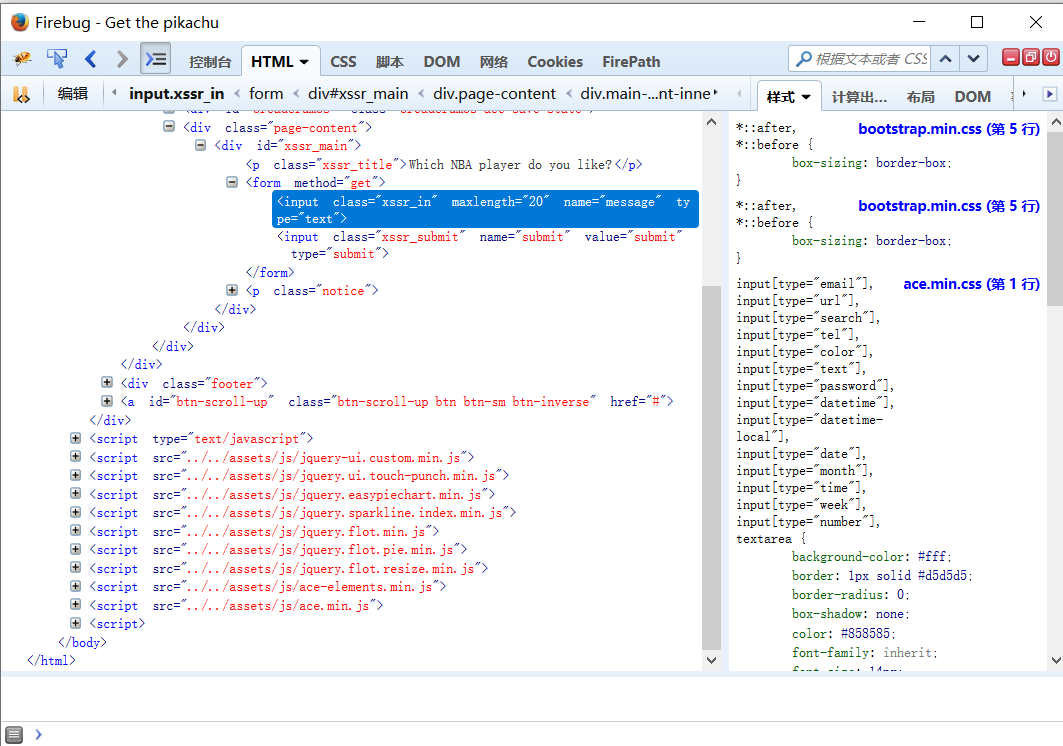Switch to the 布局 layout side tab
This screenshot has height=746, width=1063.
point(921,97)
